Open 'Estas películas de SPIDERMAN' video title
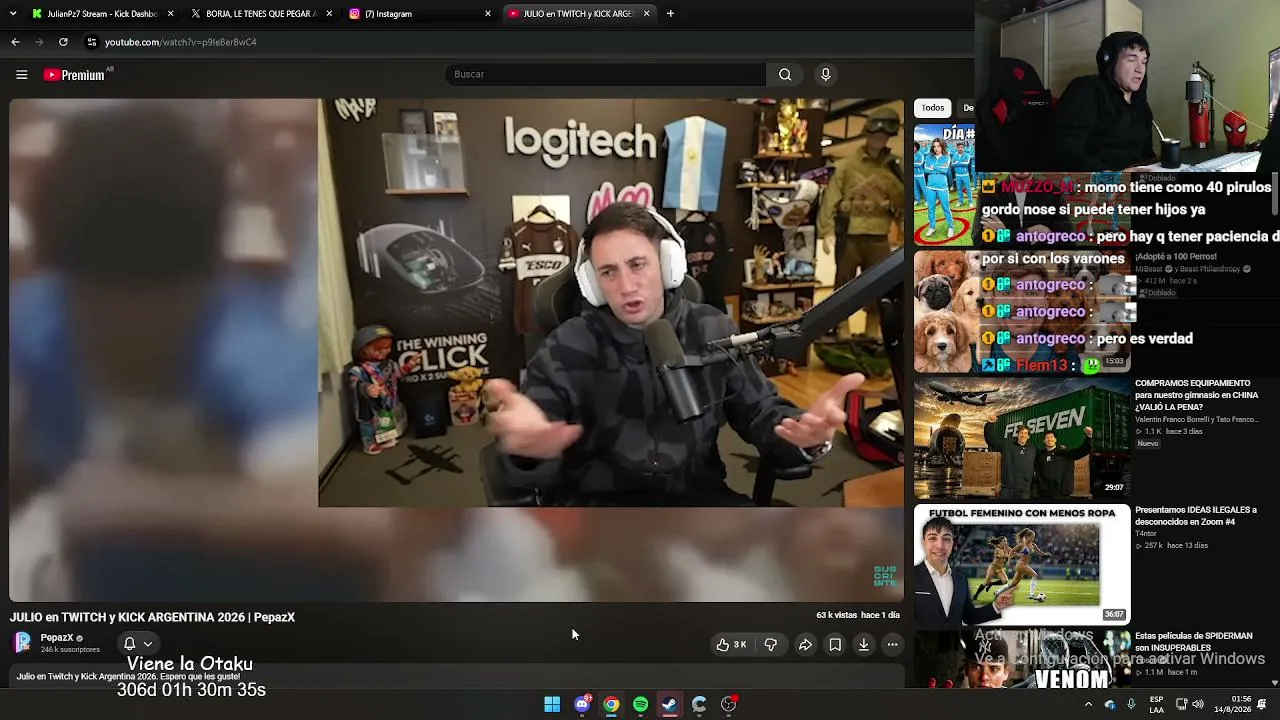 pyautogui.click(x=1194, y=642)
